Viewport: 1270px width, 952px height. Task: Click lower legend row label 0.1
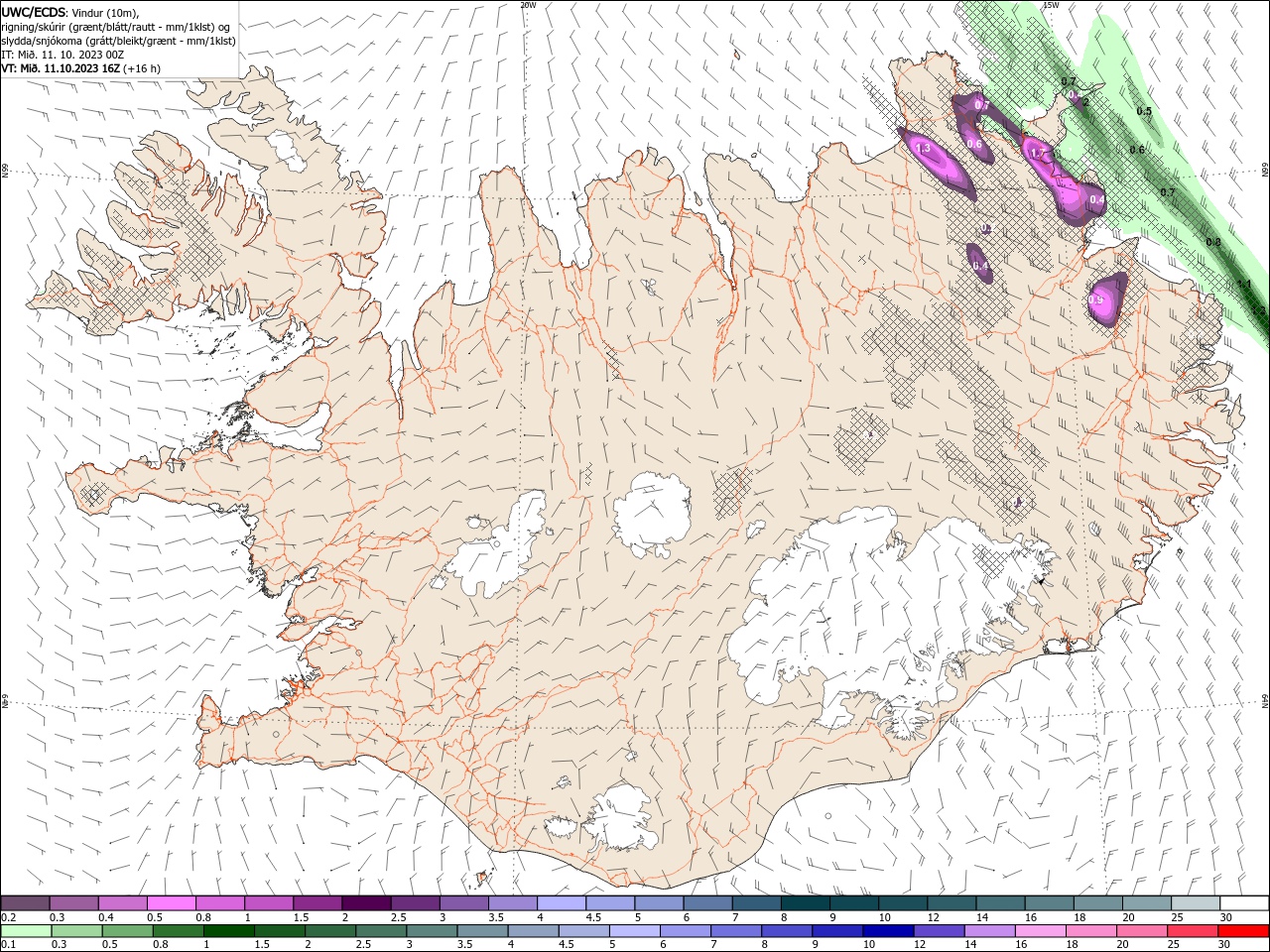(x=9, y=945)
